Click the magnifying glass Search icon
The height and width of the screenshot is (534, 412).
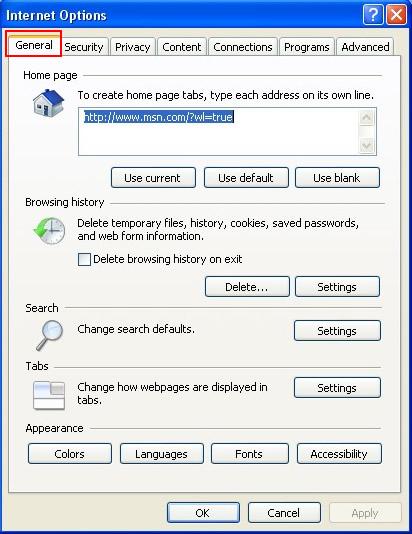click(50, 335)
